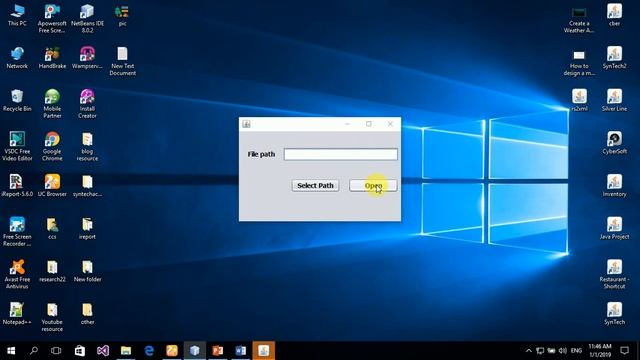Close the File path dialog window
Viewport: 640px width, 360px height.
[x=390, y=124]
